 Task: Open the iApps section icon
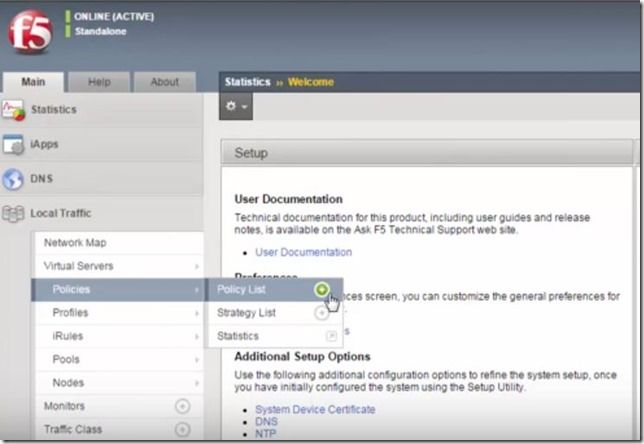click(x=13, y=144)
